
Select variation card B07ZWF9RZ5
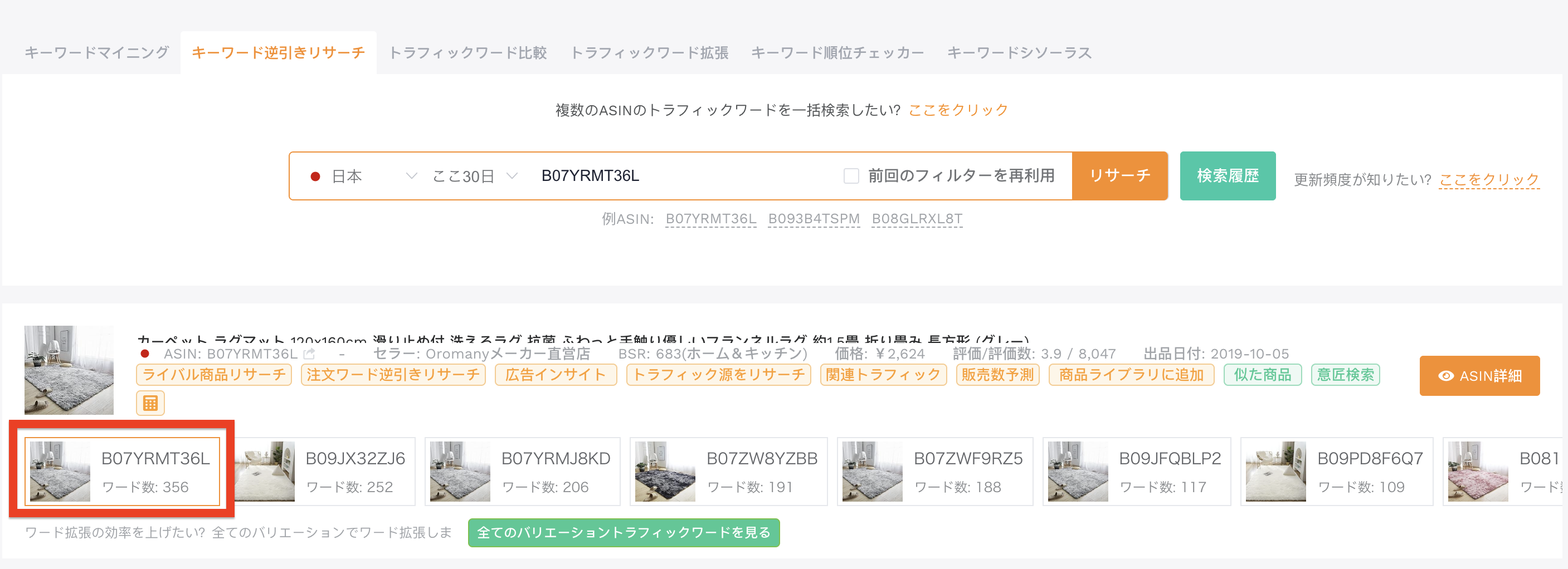click(935, 471)
